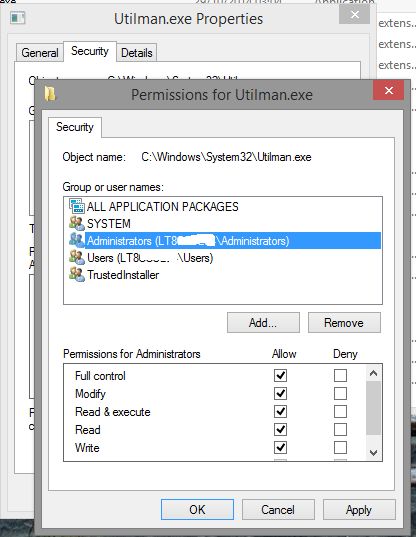Toggle Allow Modify checkbox
The height and width of the screenshot is (537, 416).
(x=280, y=394)
